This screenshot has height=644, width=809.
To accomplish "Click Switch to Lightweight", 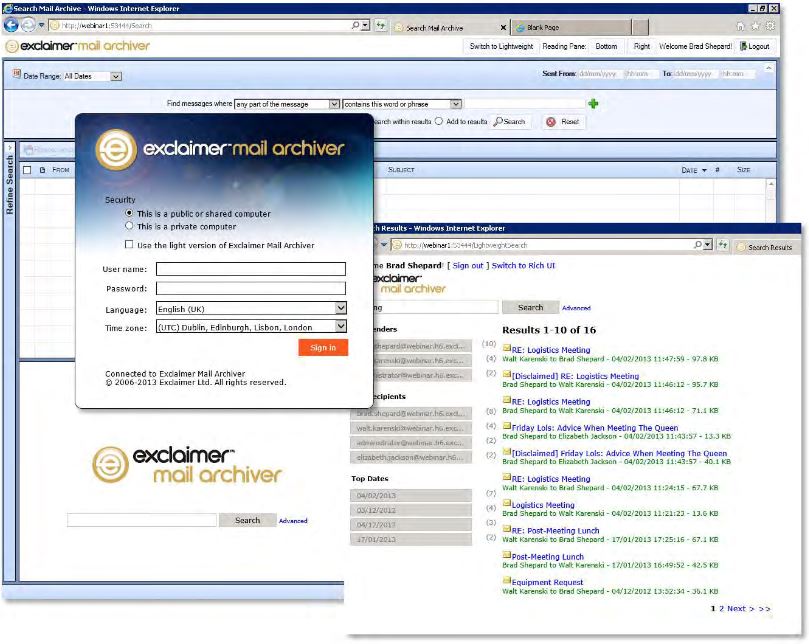I will [501, 46].
